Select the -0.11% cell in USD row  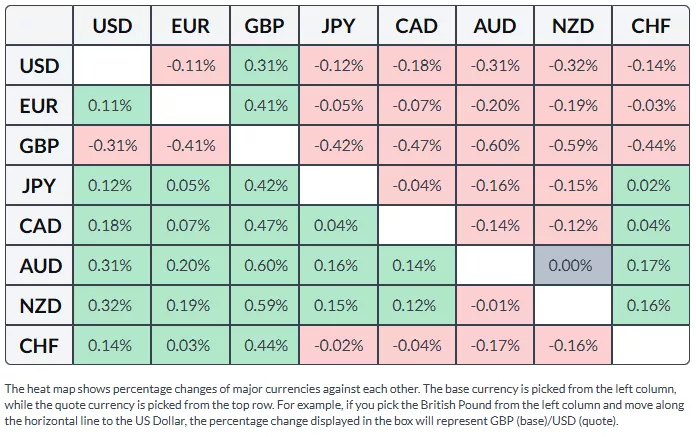(x=189, y=66)
